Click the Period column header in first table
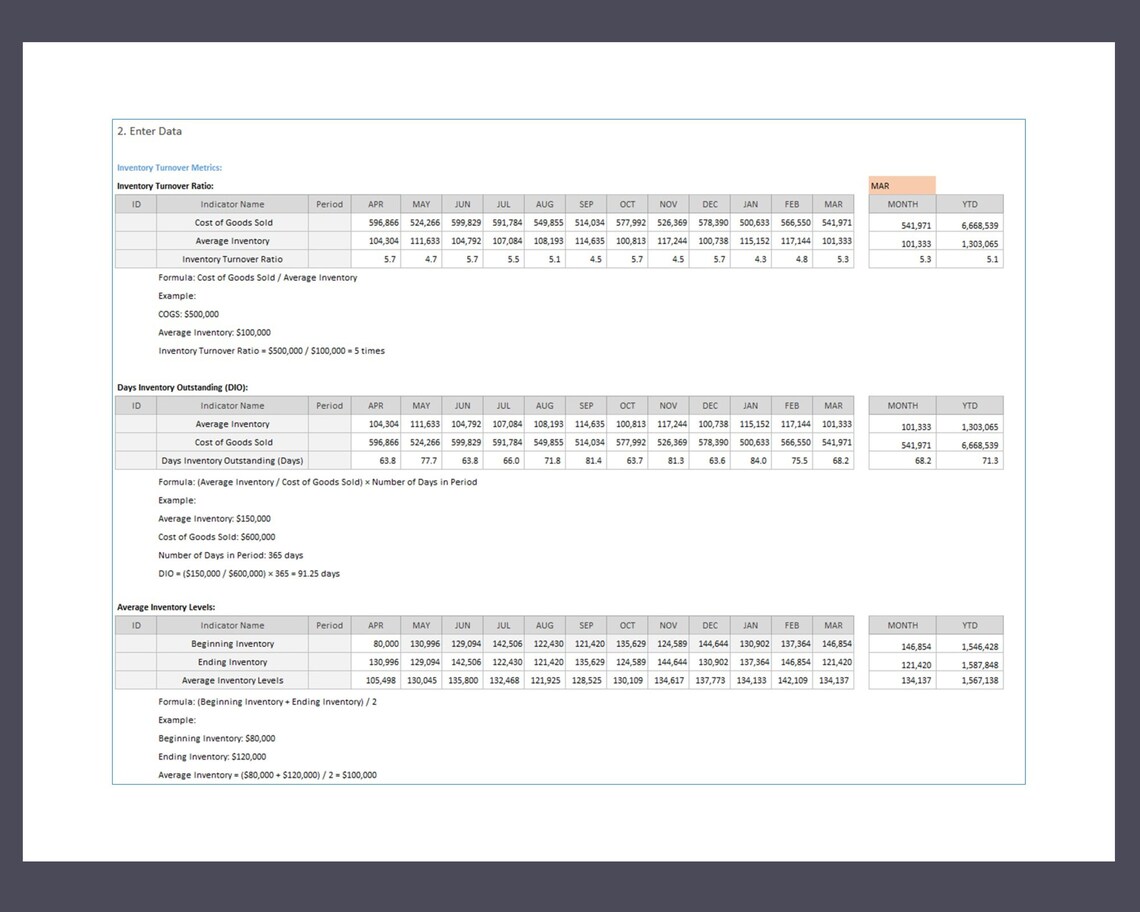The image size is (1140, 912). [329, 204]
